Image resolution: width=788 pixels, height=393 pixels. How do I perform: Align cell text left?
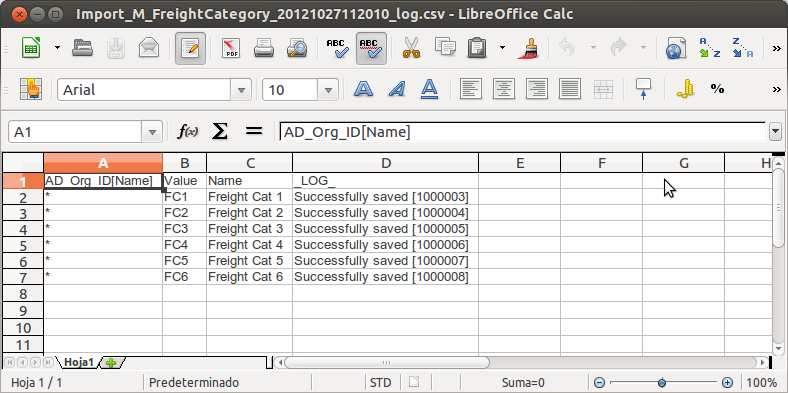471,89
